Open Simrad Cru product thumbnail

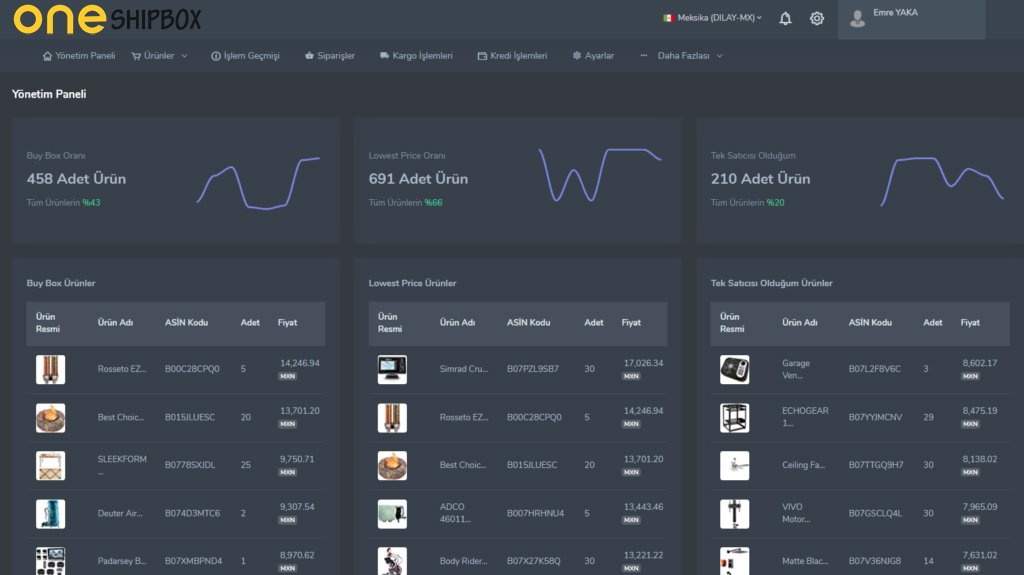(x=392, y=370)
